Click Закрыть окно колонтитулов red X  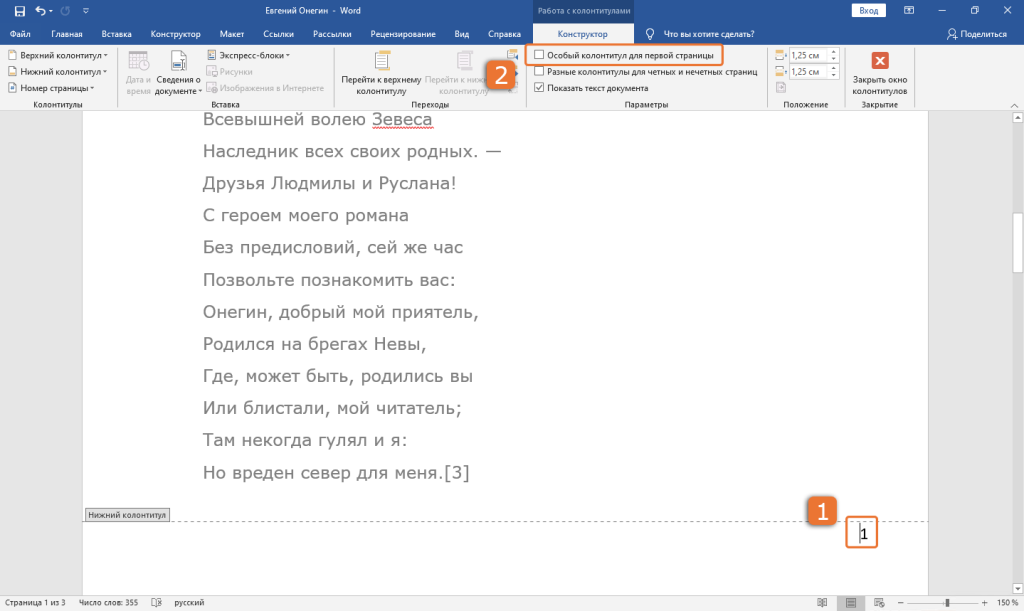coord(880,61)
